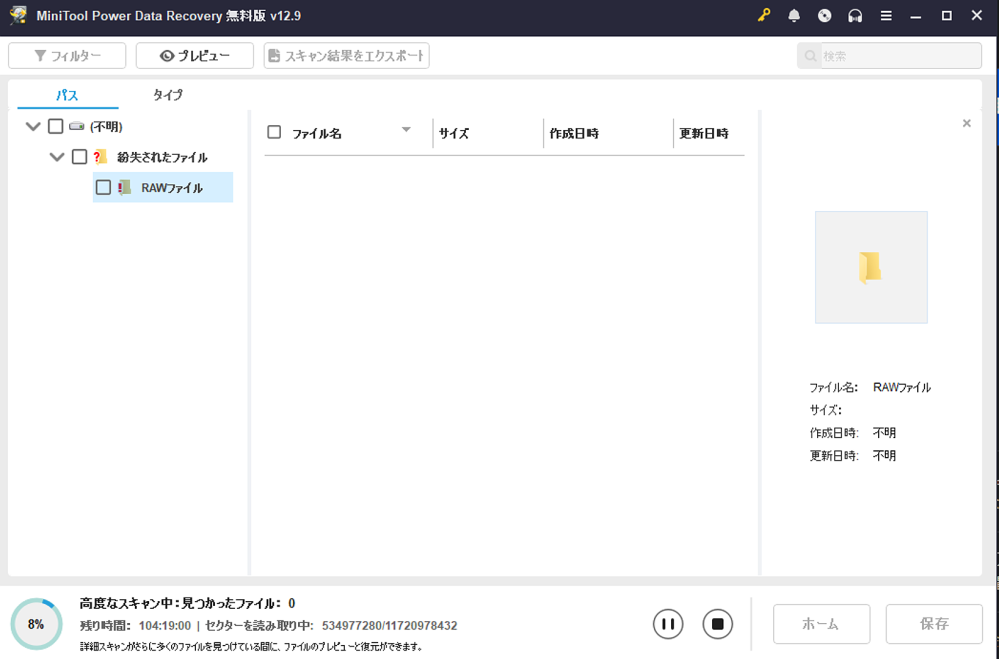This screenshot has height=659, width=999.
Task: Click the RAWファイル folder icon in tree
Action: (x=124, y=187)
